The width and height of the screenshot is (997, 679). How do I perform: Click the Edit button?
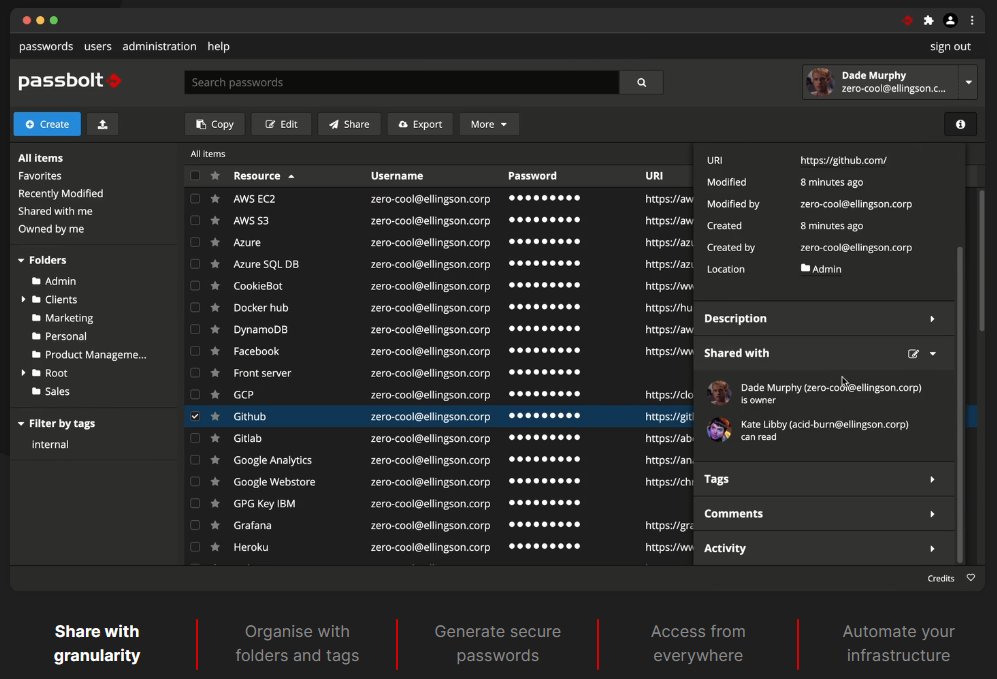coord(281,124)
